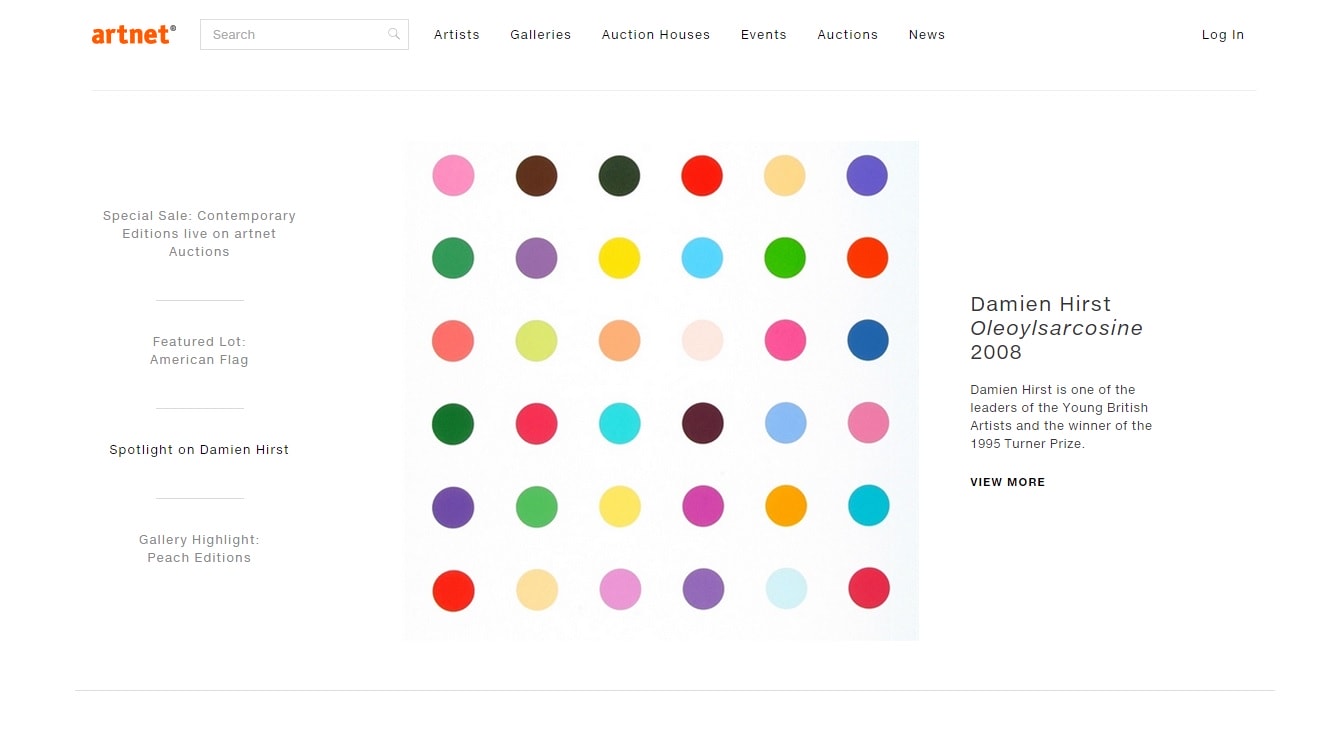
Task: Click the search magnifier icon
Action: [x=394, y=33]
